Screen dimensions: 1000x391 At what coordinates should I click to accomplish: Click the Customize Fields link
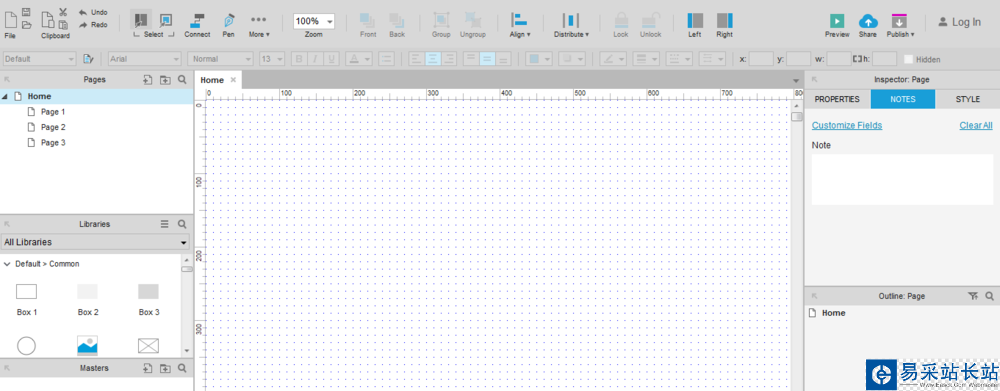[847, 126]
